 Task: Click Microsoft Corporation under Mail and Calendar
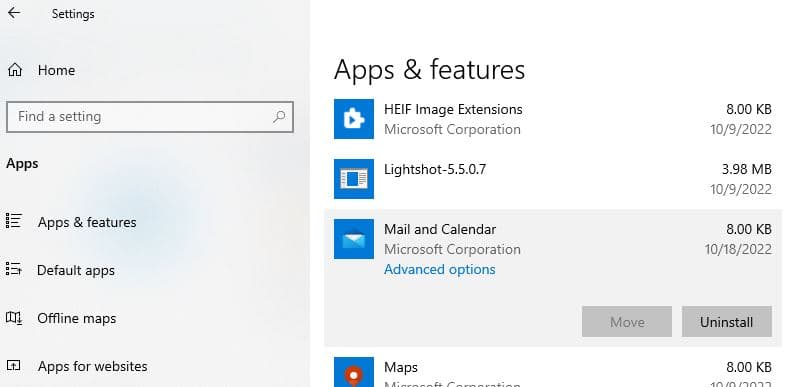(x=452, y=249)
